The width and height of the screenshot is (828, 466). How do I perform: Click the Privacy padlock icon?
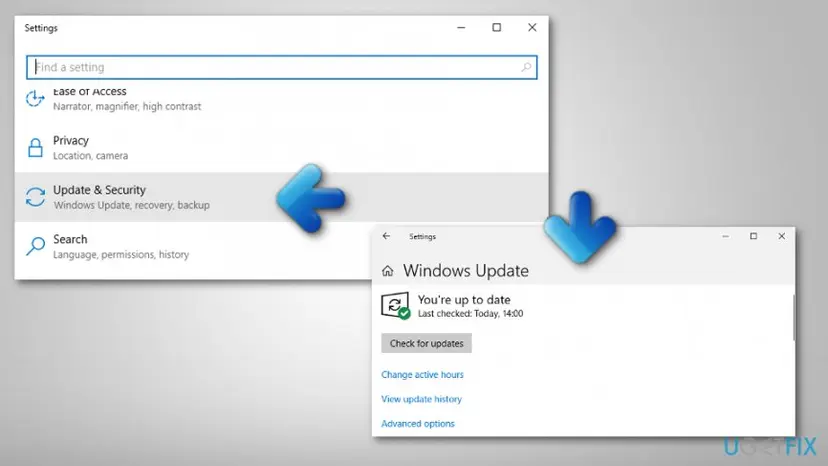point(35,148)
